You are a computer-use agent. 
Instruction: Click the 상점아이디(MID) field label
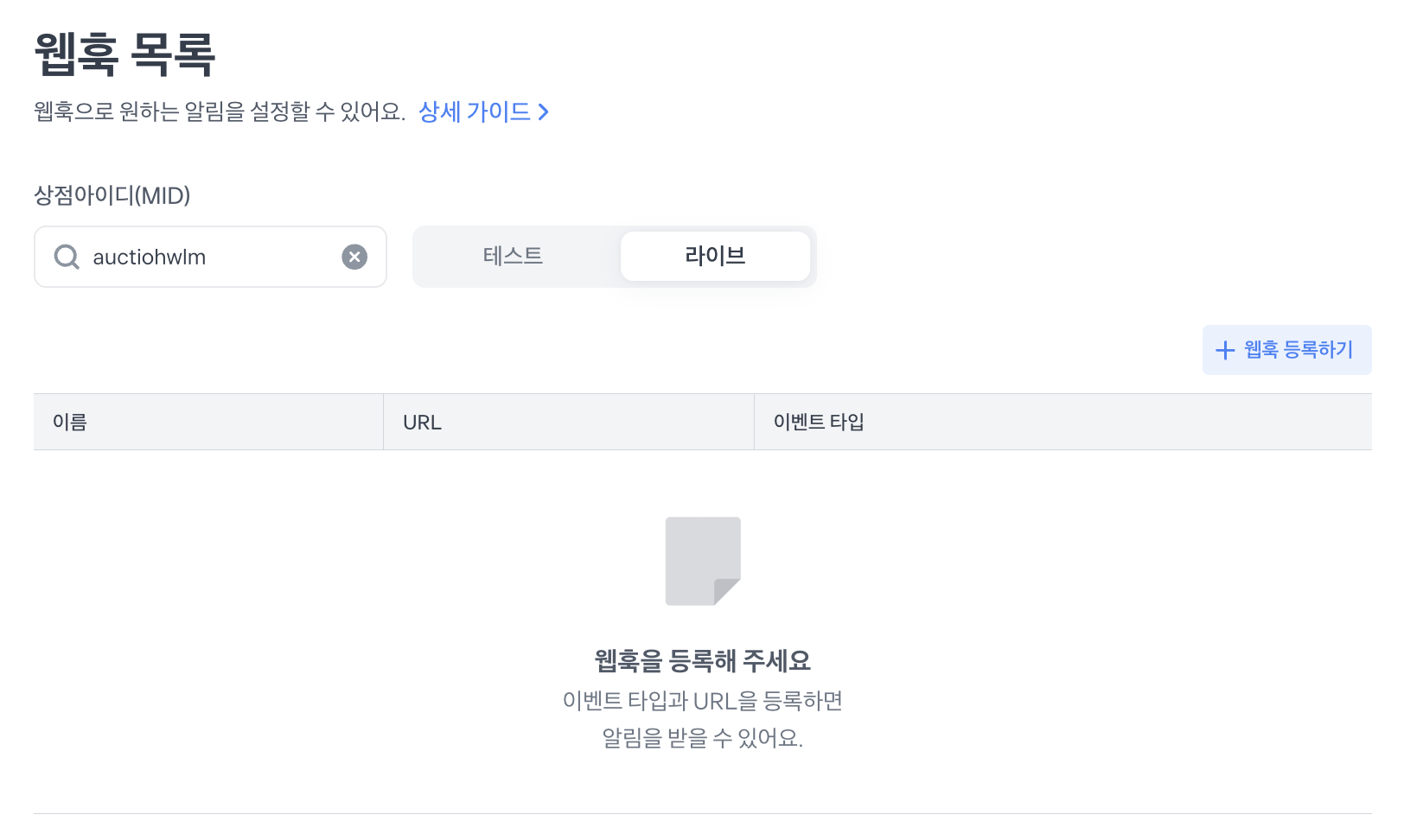(x=112, y=195)
